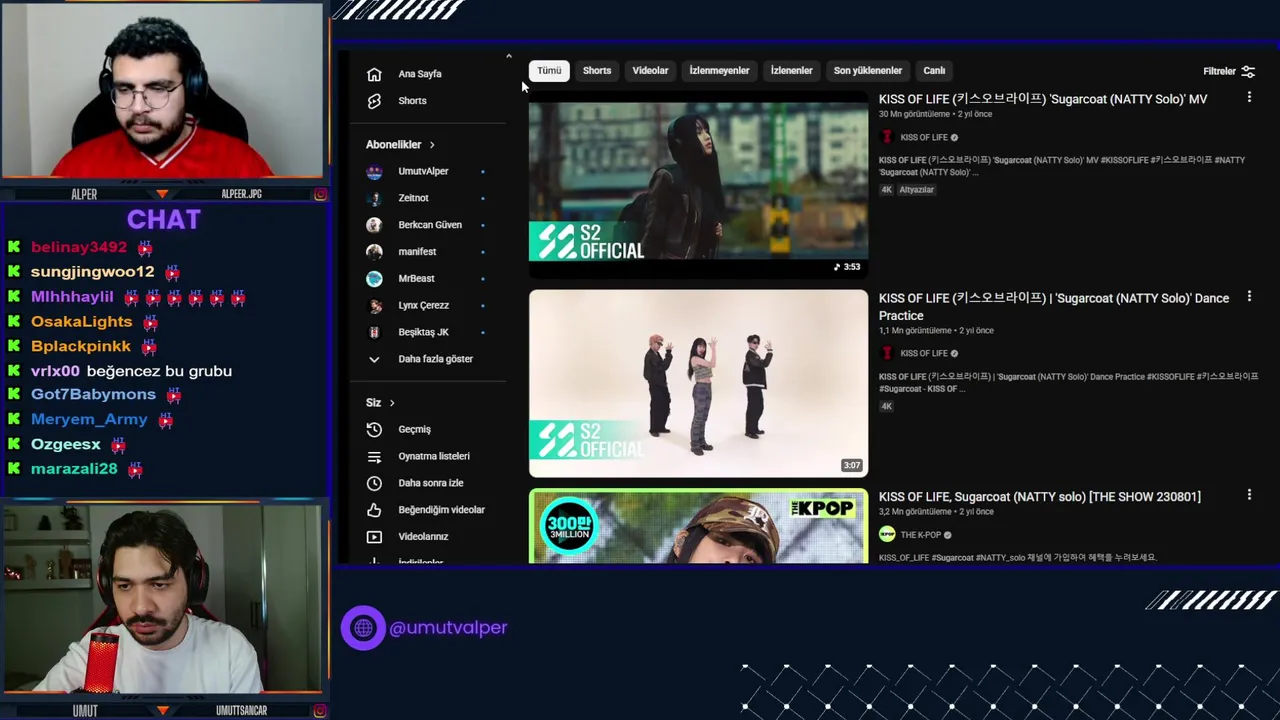
Task: Click KISS OF LIFE channel name under MV
Action: point(924,137)
